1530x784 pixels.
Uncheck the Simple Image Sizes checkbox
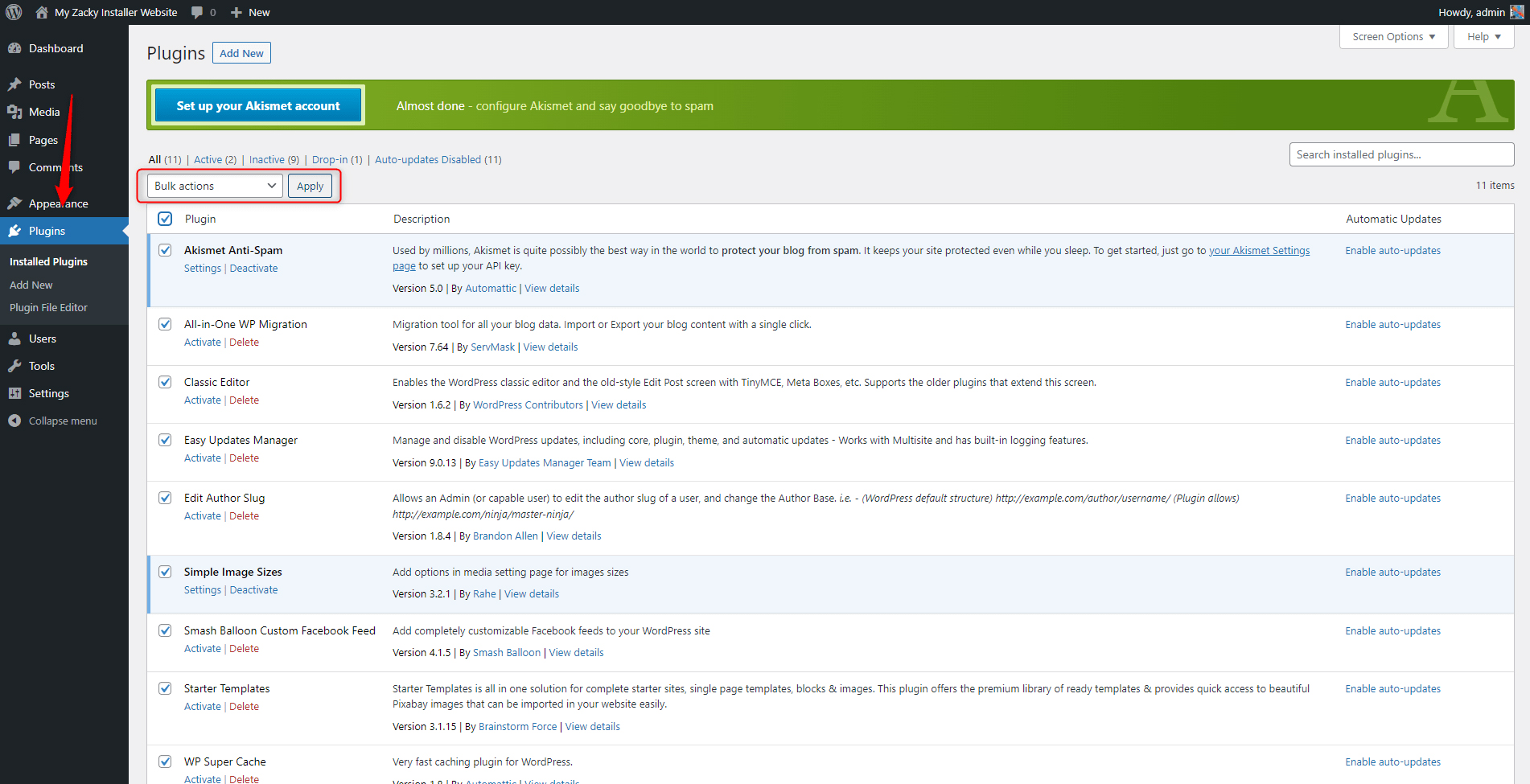[165, 572]
